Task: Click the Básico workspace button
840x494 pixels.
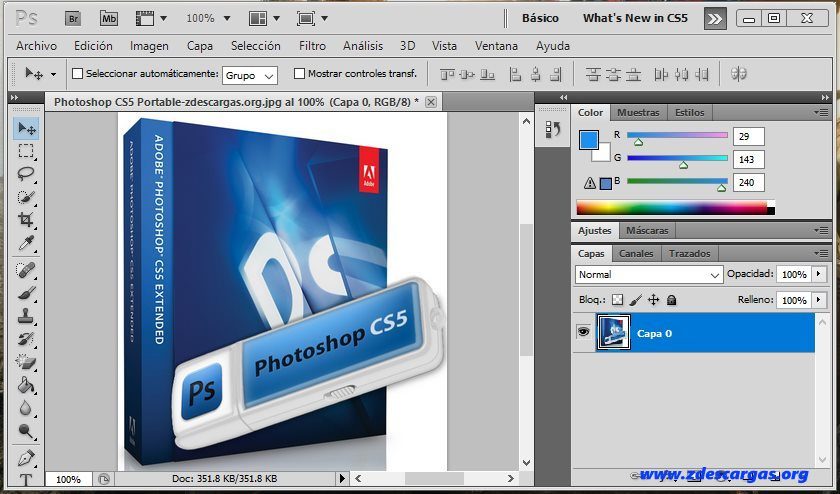Action: tap(540, 18)
